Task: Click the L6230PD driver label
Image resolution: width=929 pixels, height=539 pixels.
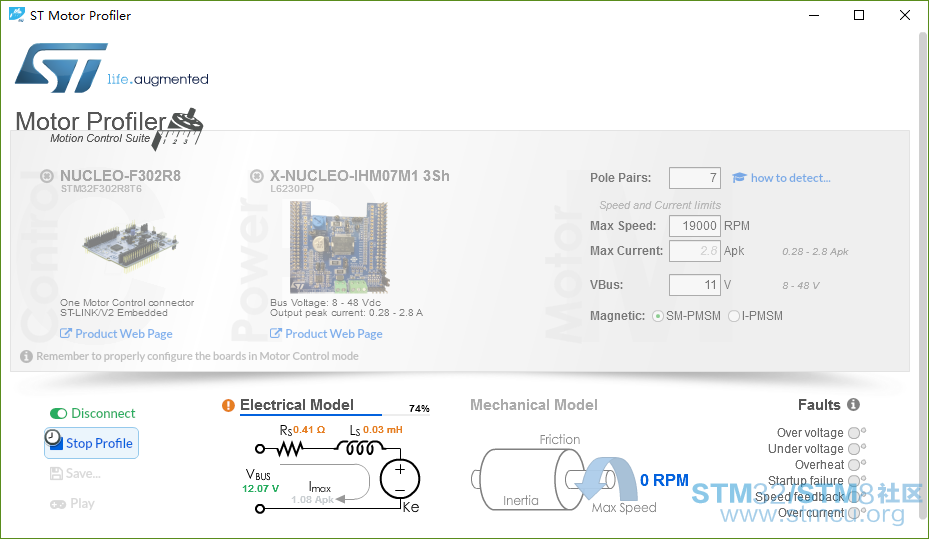Action: coord(292,189)
